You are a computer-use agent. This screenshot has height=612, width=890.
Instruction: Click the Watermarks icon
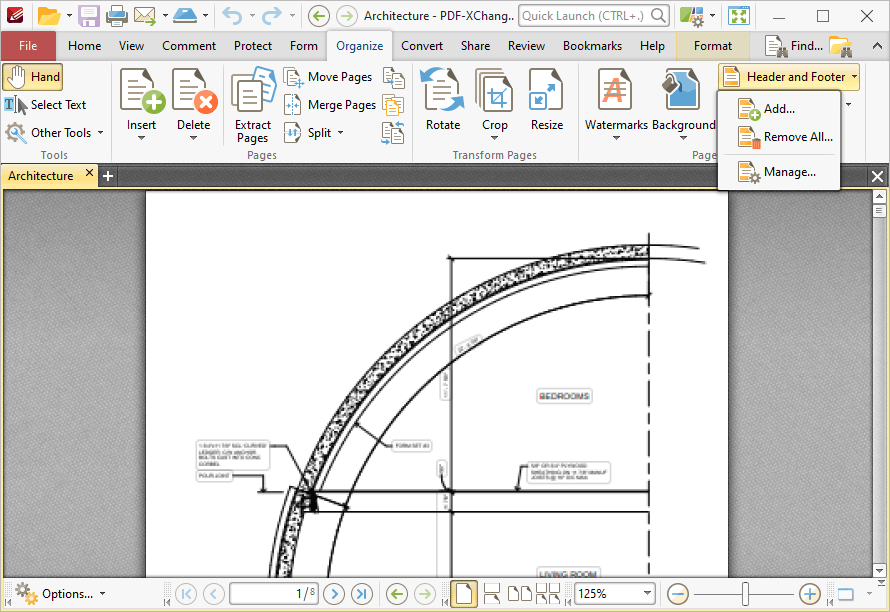click(615, 91)
